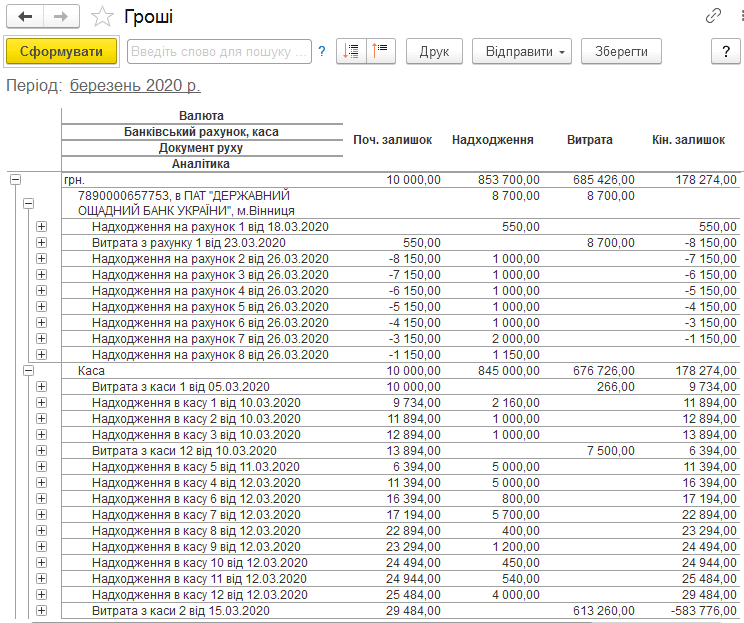Screen dimensions: 744x623
Task: Select Каса income total 845 000,00
Action: click(x=509, y=371)
